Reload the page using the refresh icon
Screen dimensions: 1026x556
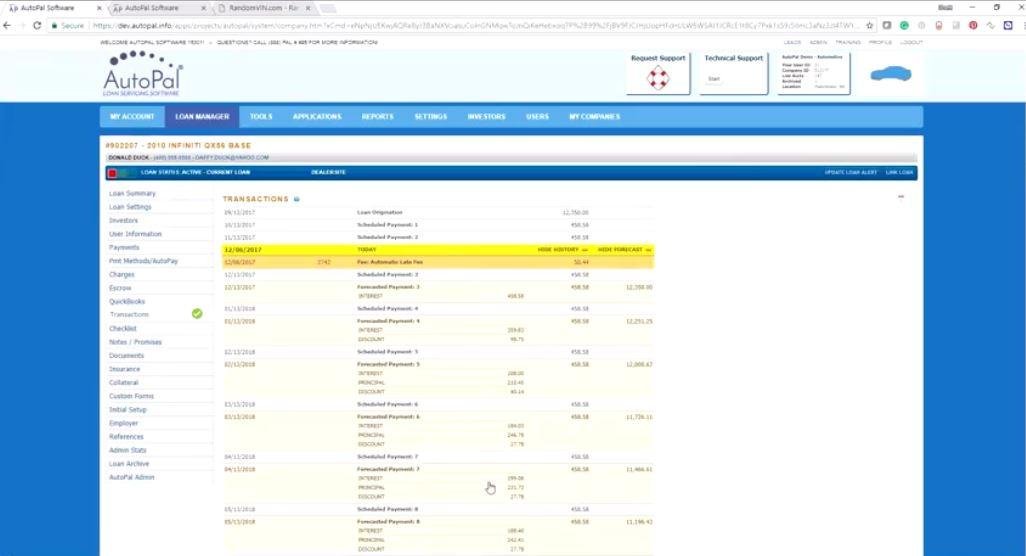(x=37, y=26)
